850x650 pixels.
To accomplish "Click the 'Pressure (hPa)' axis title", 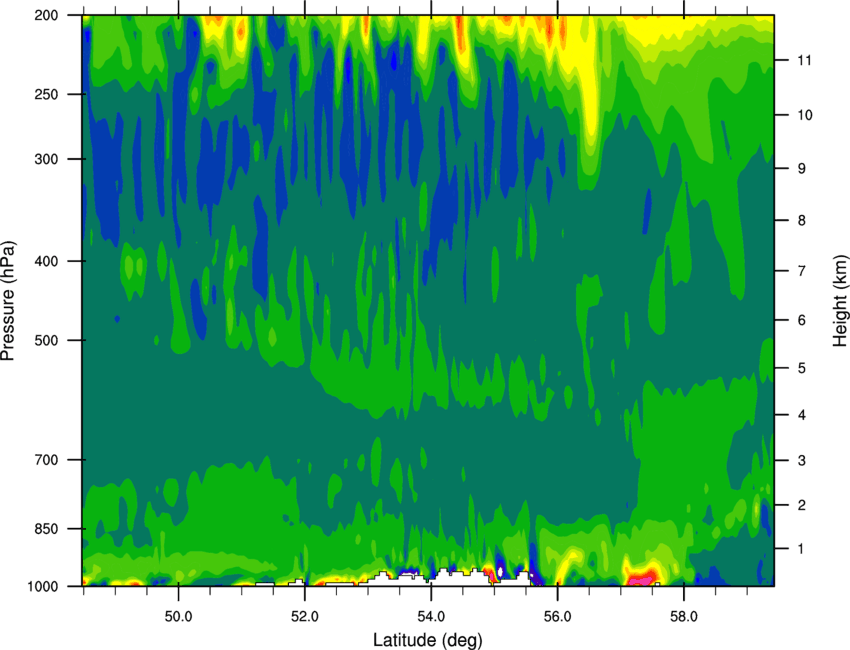I will click(8, 301).
